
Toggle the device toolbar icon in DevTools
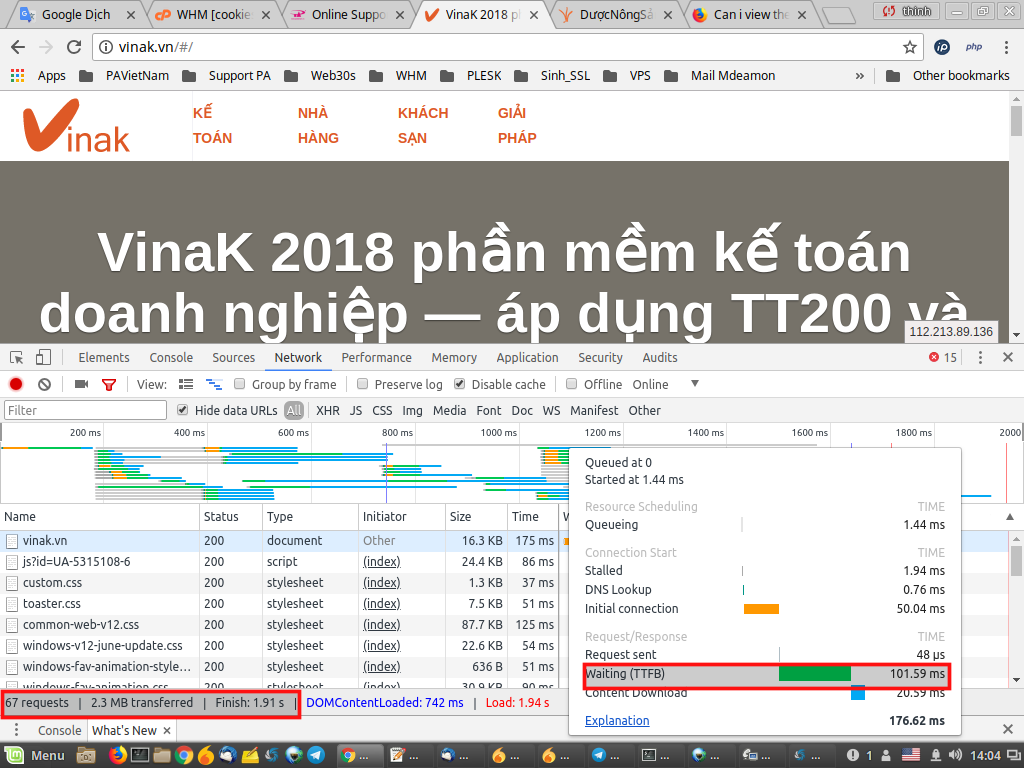pos(43,357)
